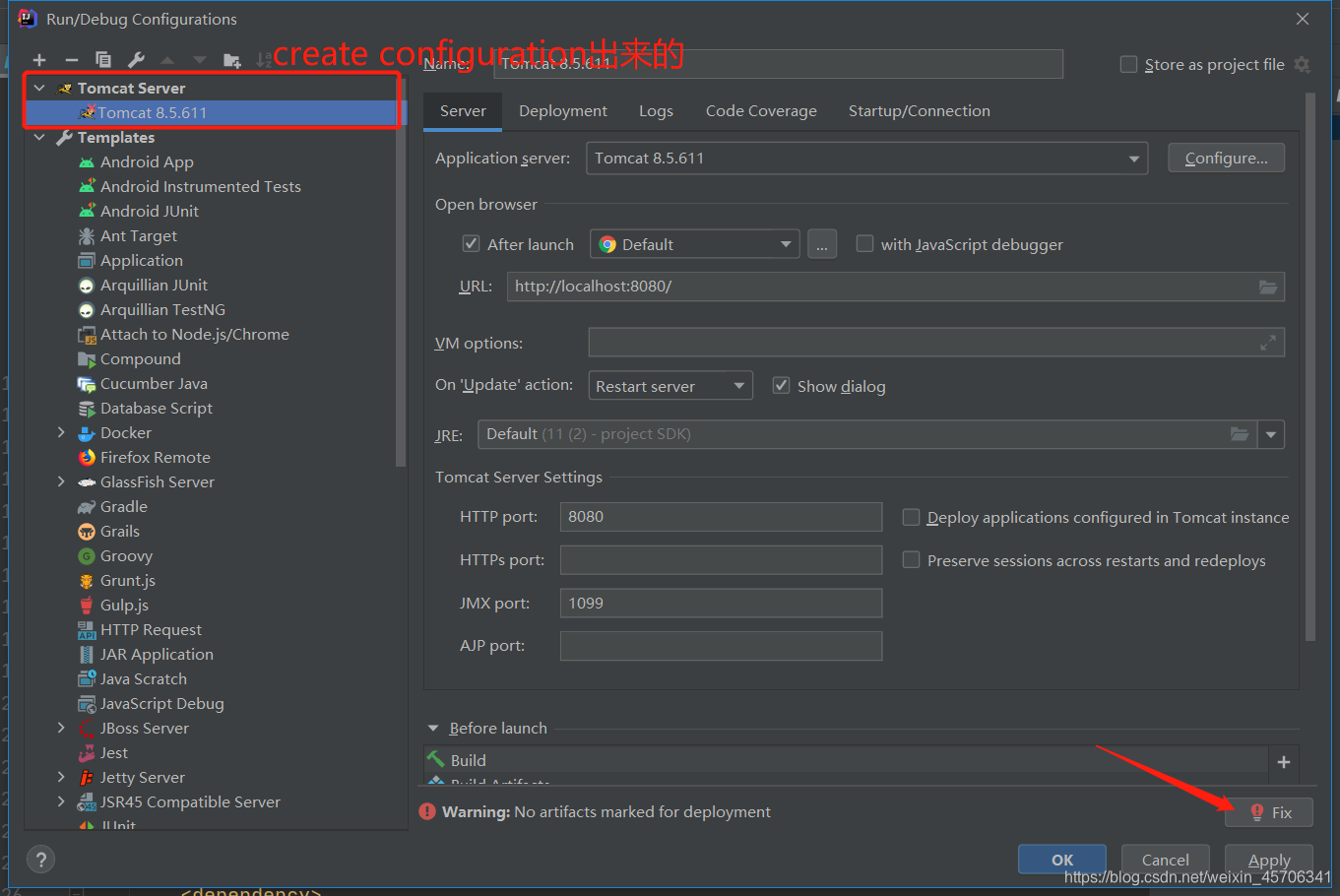This screenshot has height=896, width=1340.
Task: Enable Preserve sessions across restarts and redeploys
Action: point(912,559)
